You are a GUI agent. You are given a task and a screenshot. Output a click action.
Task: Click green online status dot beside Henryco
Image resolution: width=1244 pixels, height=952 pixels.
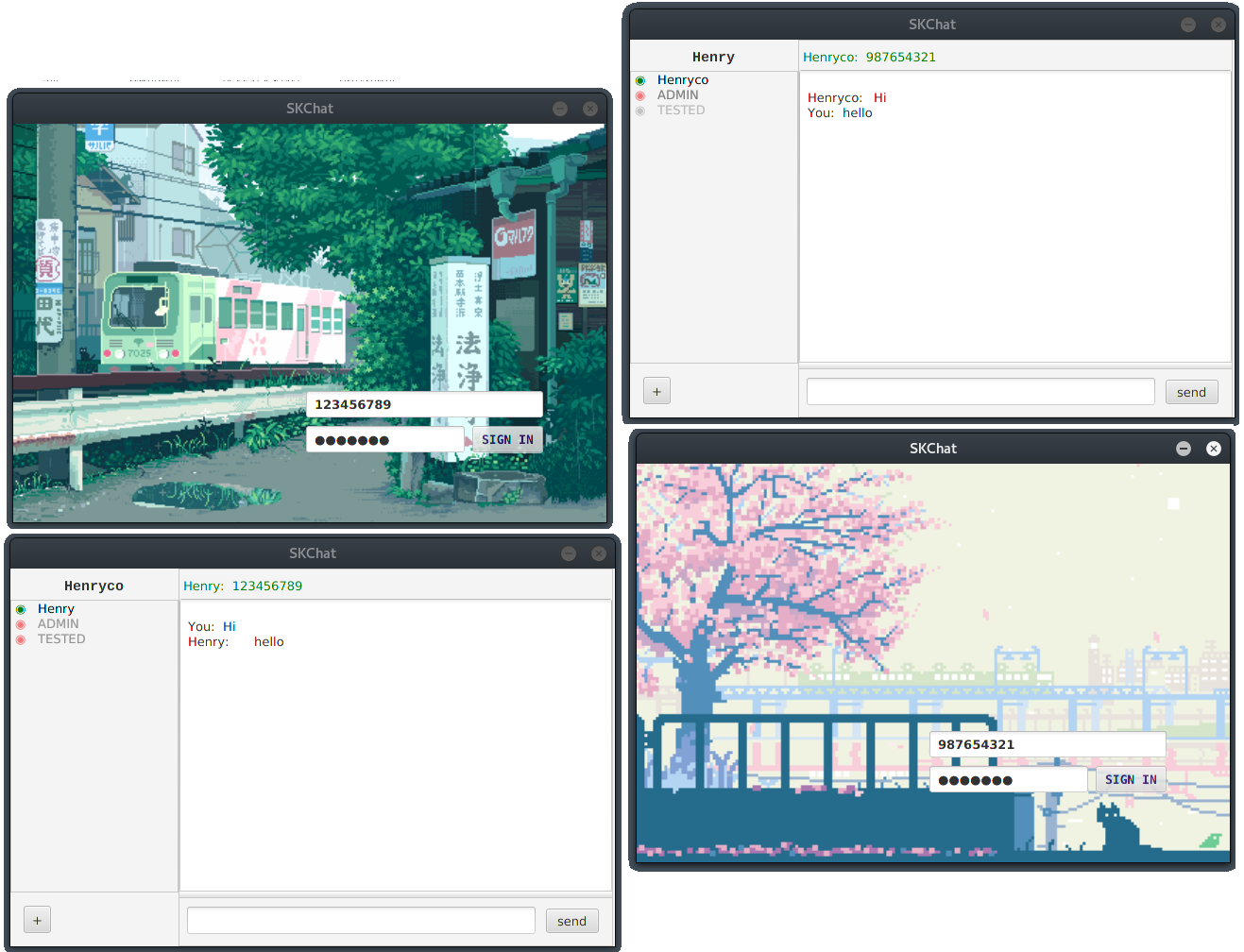click(640, 81)
